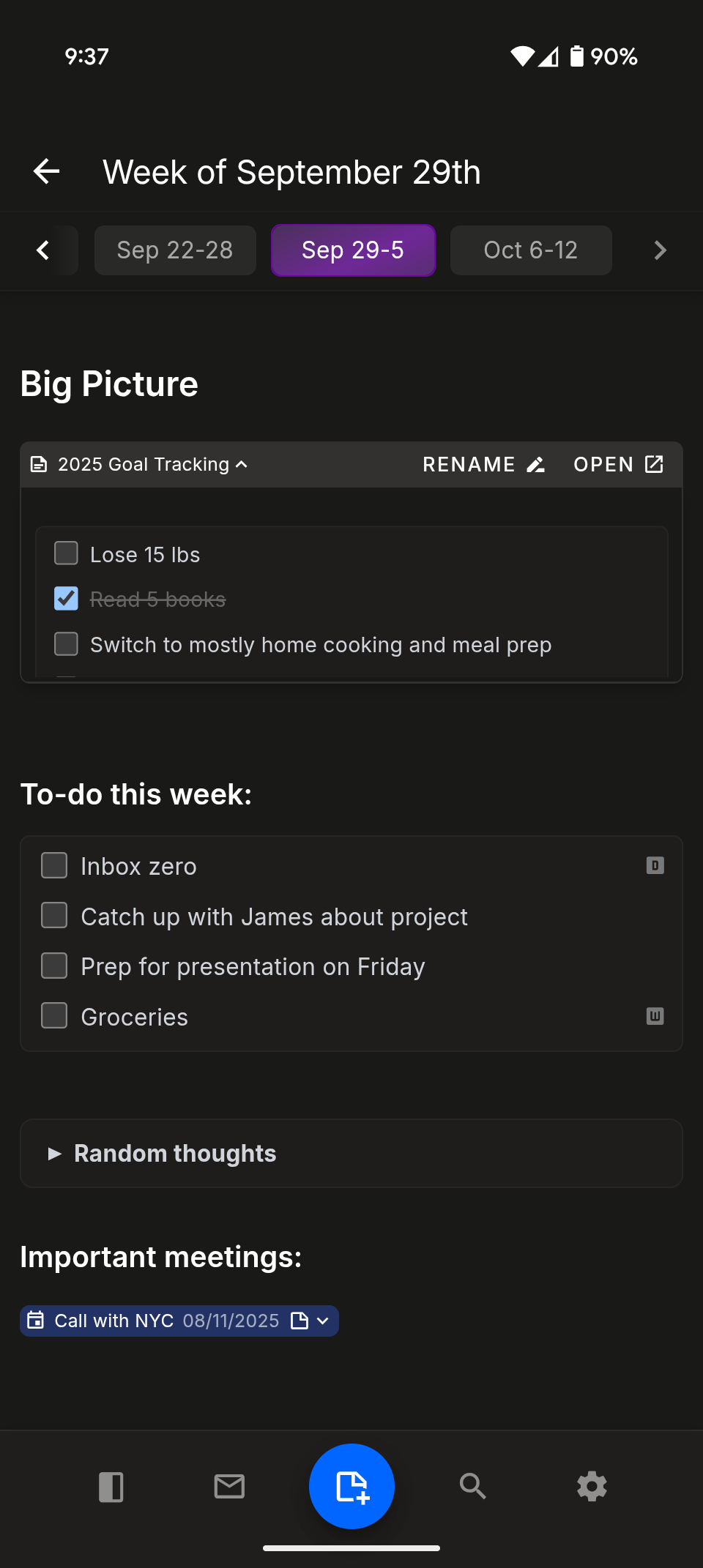Open settings gear in bottom bar

(x=592, y=1487)
